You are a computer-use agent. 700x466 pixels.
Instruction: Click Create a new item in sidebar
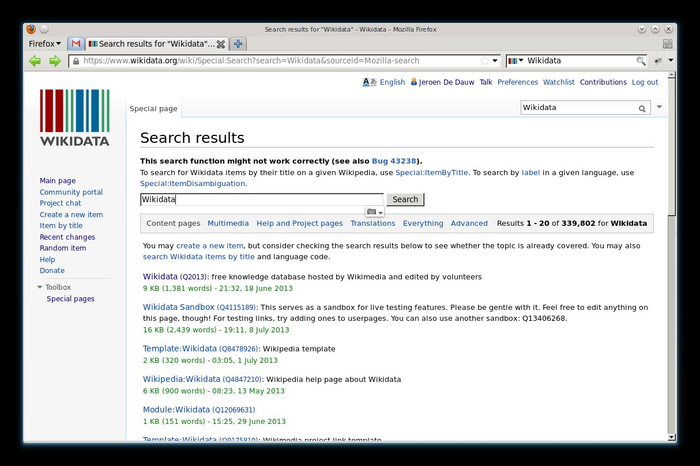[x=71, y=215]
